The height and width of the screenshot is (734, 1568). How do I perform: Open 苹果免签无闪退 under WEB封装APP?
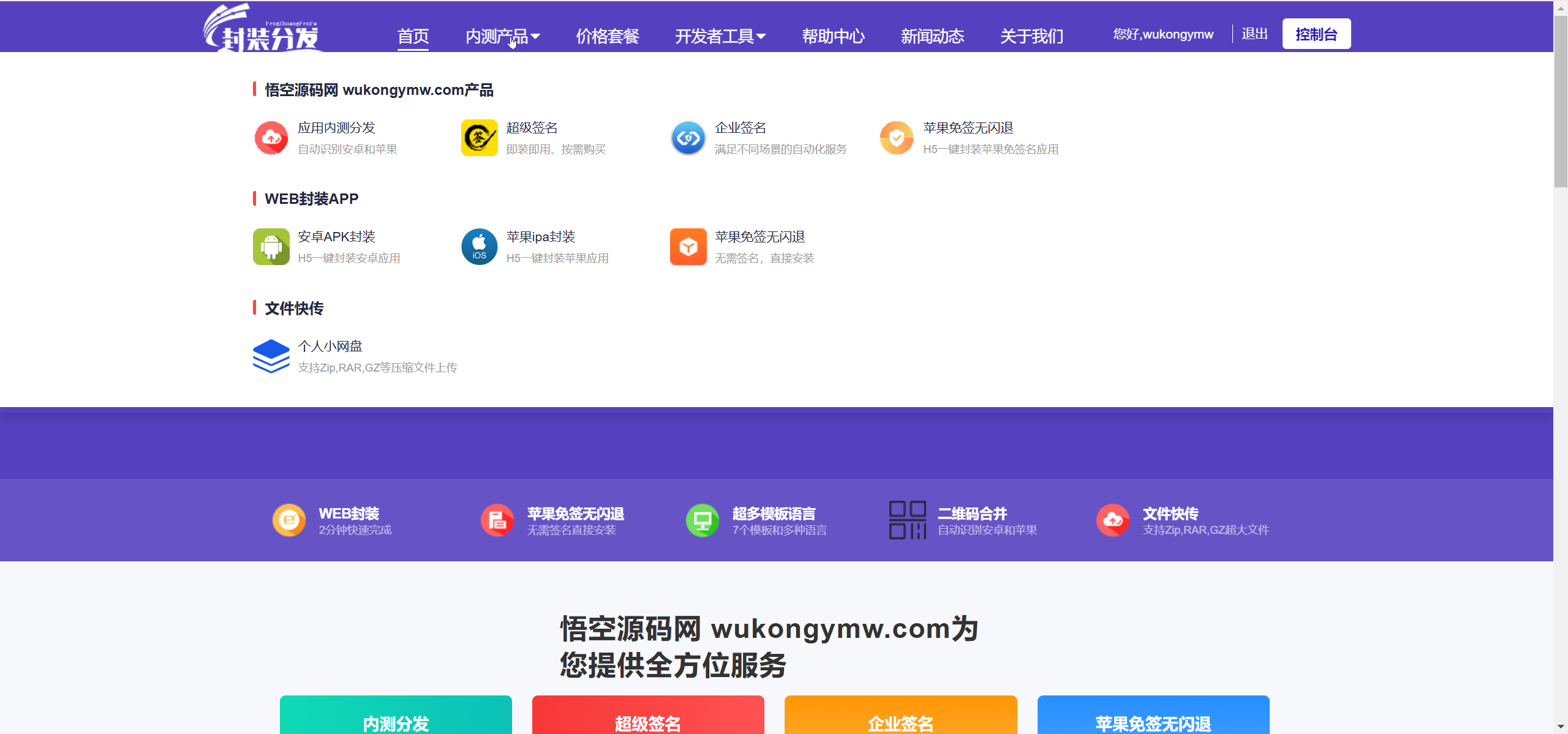click(x=760, y=237)
